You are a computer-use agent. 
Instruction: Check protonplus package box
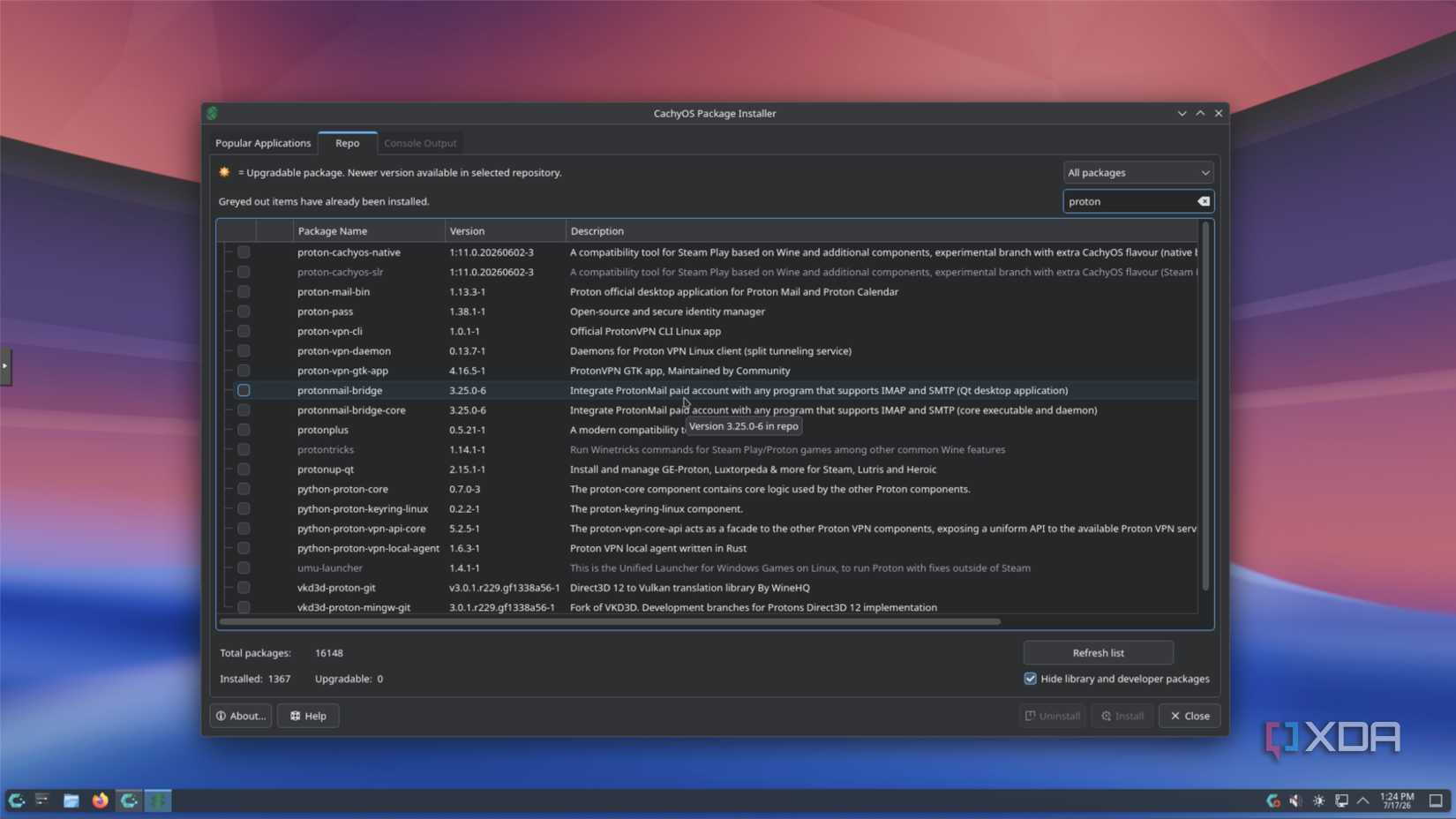pos(244,430)
